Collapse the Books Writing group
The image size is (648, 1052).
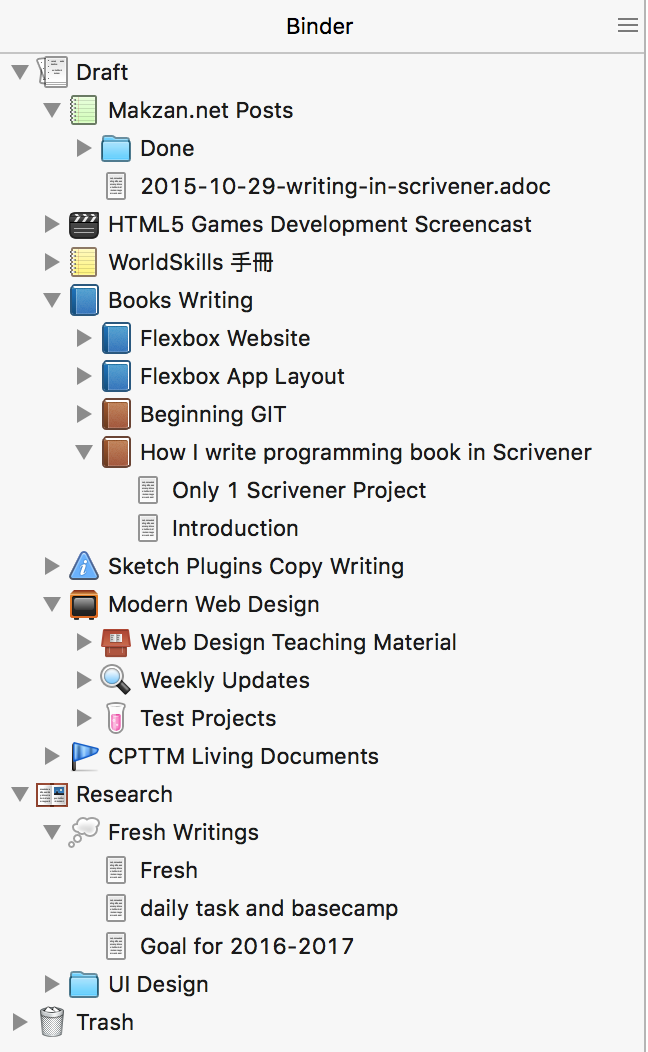(x=52, y=300)
